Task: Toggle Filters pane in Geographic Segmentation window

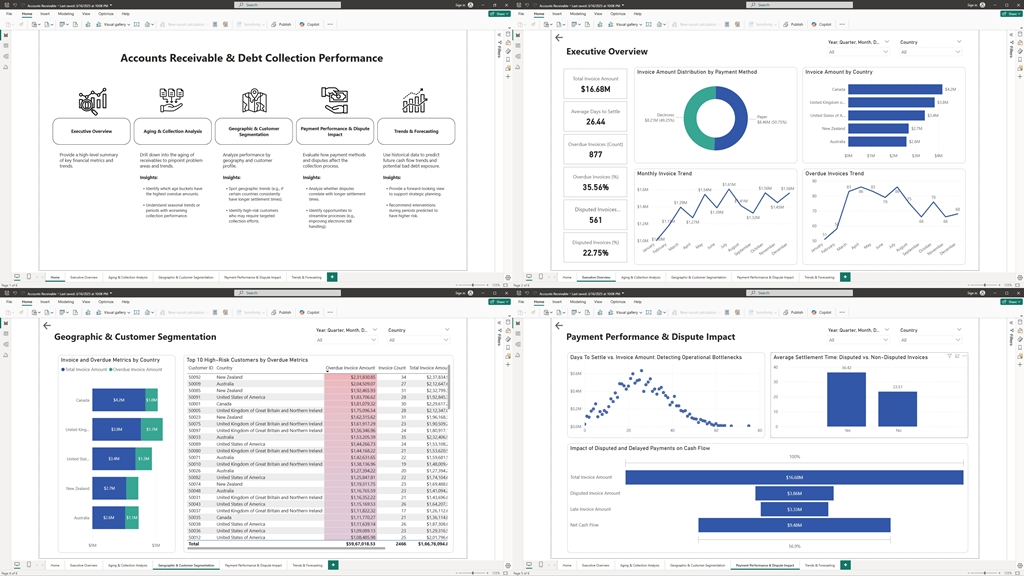Action: pos(498,330)
